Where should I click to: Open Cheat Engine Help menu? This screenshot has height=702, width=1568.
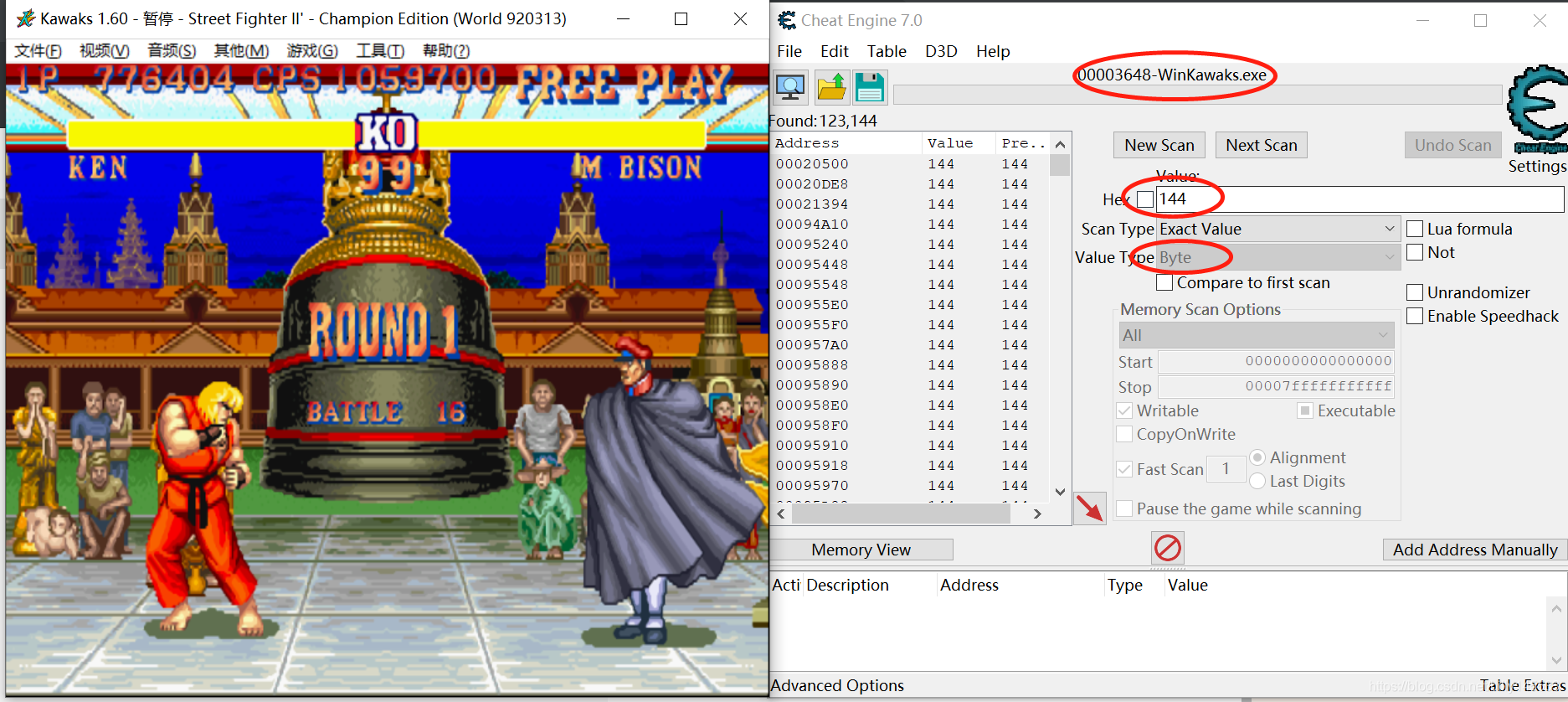[x=993, y=51]
